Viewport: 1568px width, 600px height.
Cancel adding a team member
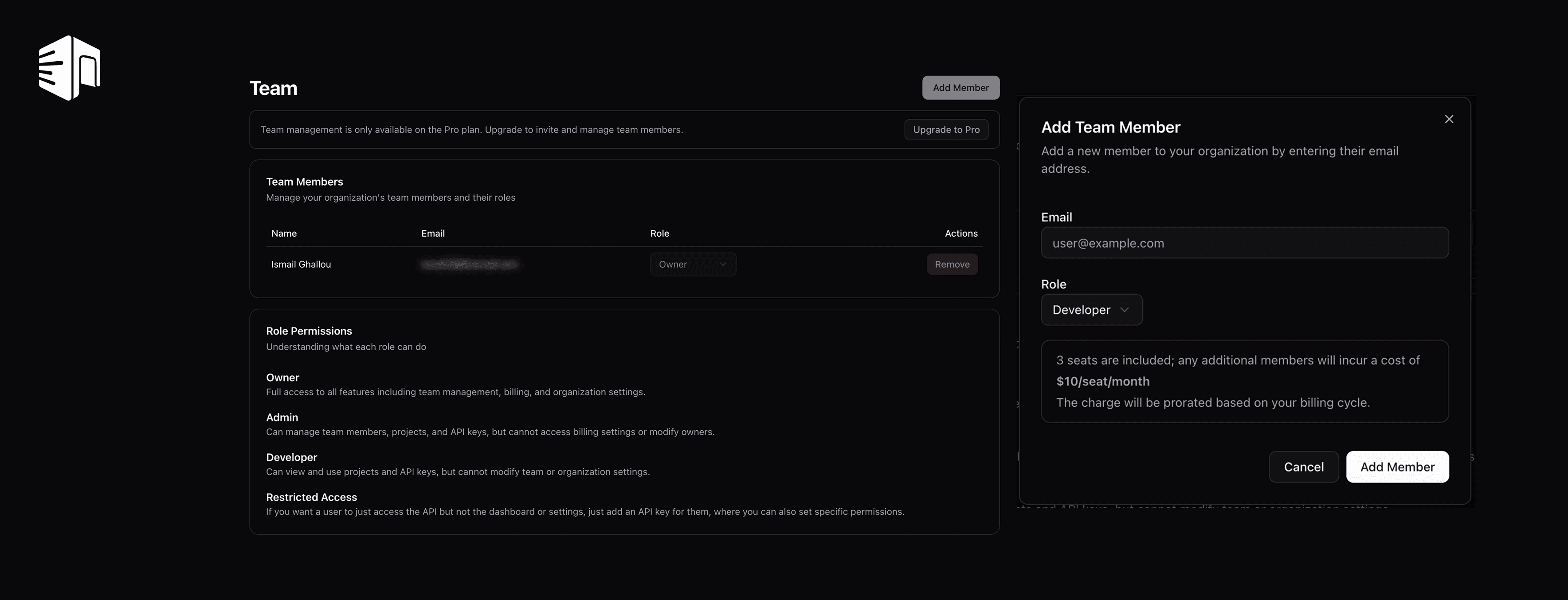coord(1303,467)
